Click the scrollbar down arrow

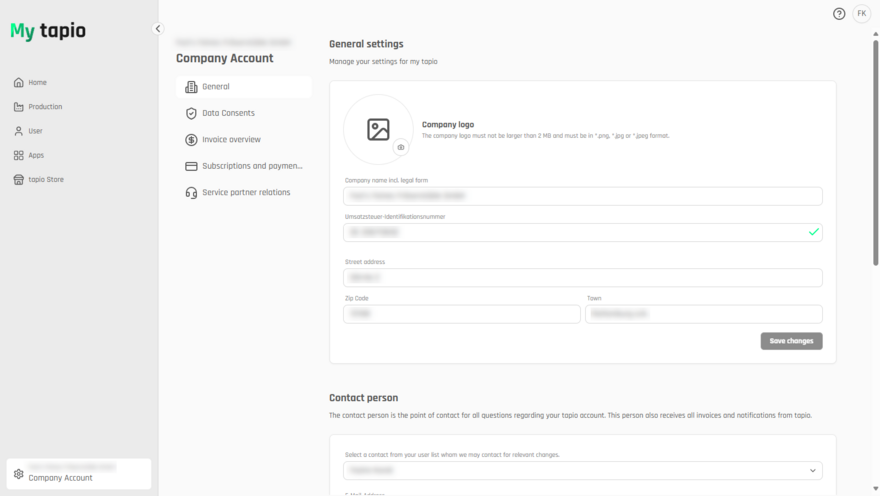point(876,489)
